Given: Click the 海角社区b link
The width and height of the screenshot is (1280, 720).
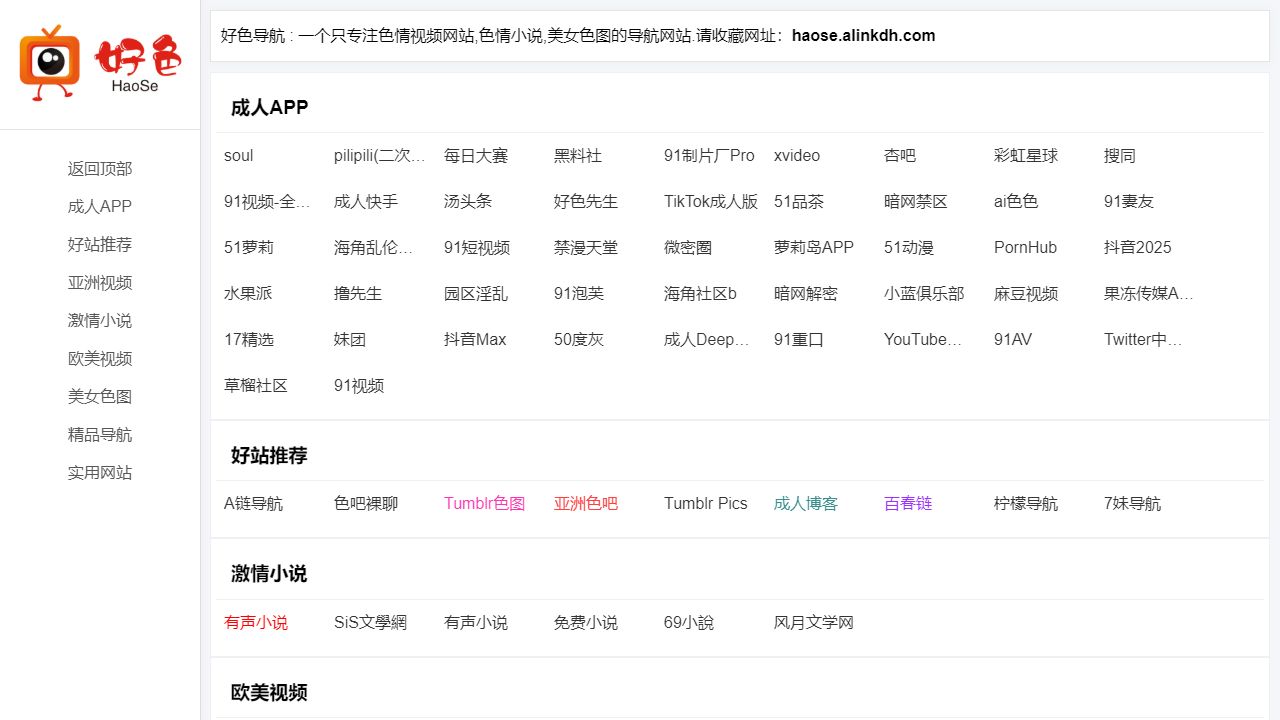Looking at the screenshot, I should coord(700,294).
